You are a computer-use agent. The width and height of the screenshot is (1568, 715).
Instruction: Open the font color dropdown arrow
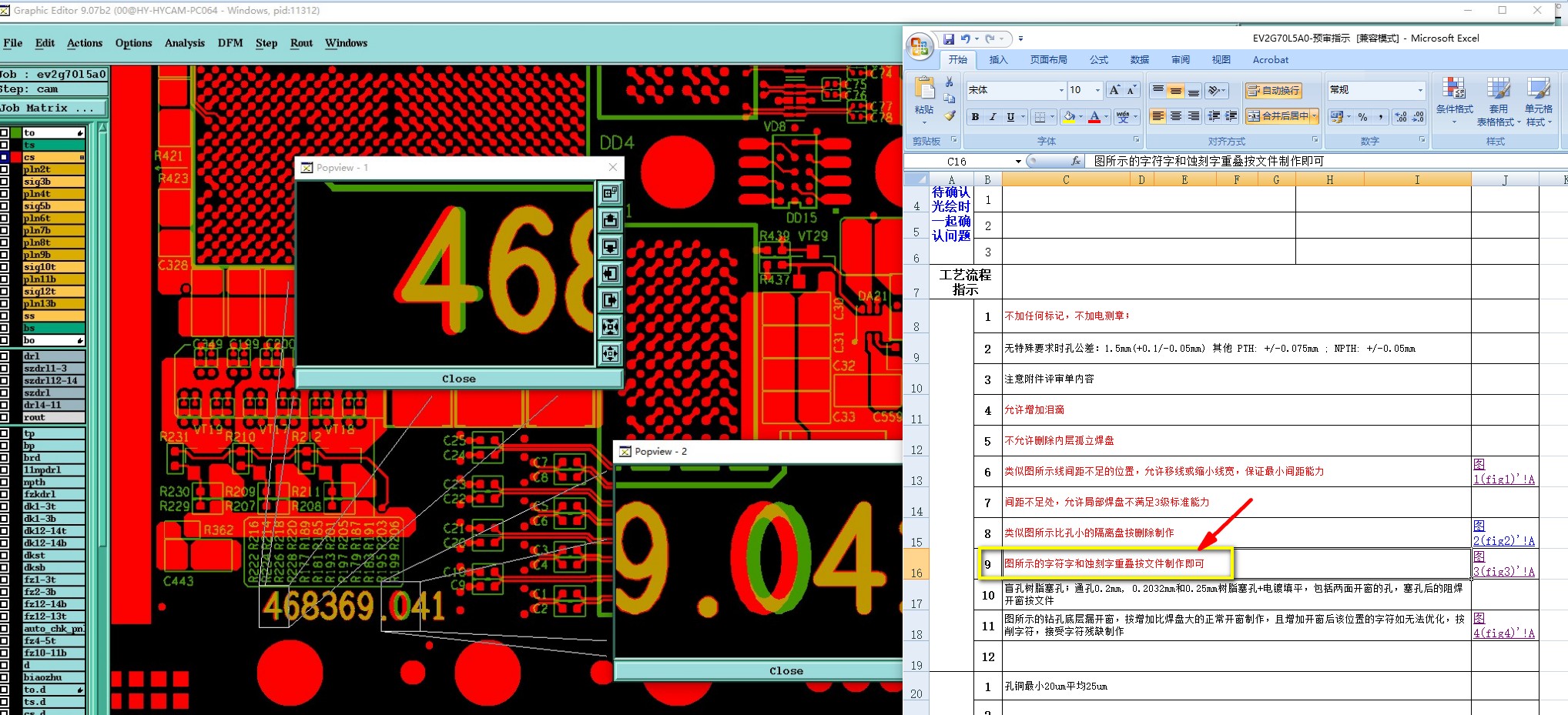tap(1106, 117)
